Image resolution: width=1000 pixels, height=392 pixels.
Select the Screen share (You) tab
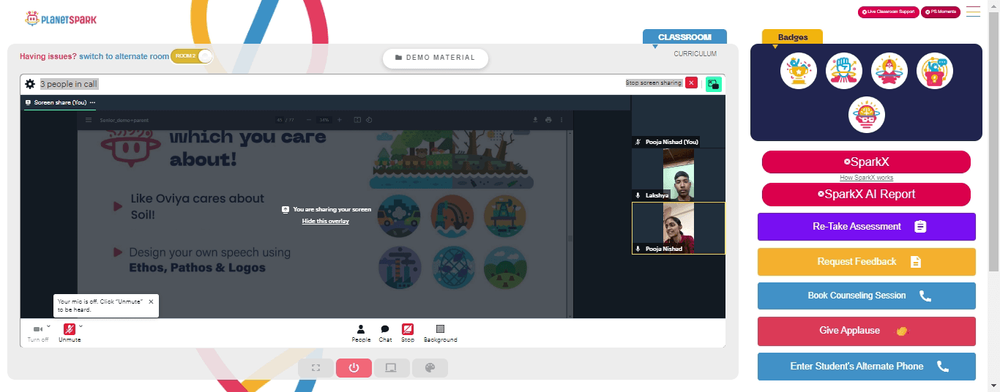[x=60, y=102]
